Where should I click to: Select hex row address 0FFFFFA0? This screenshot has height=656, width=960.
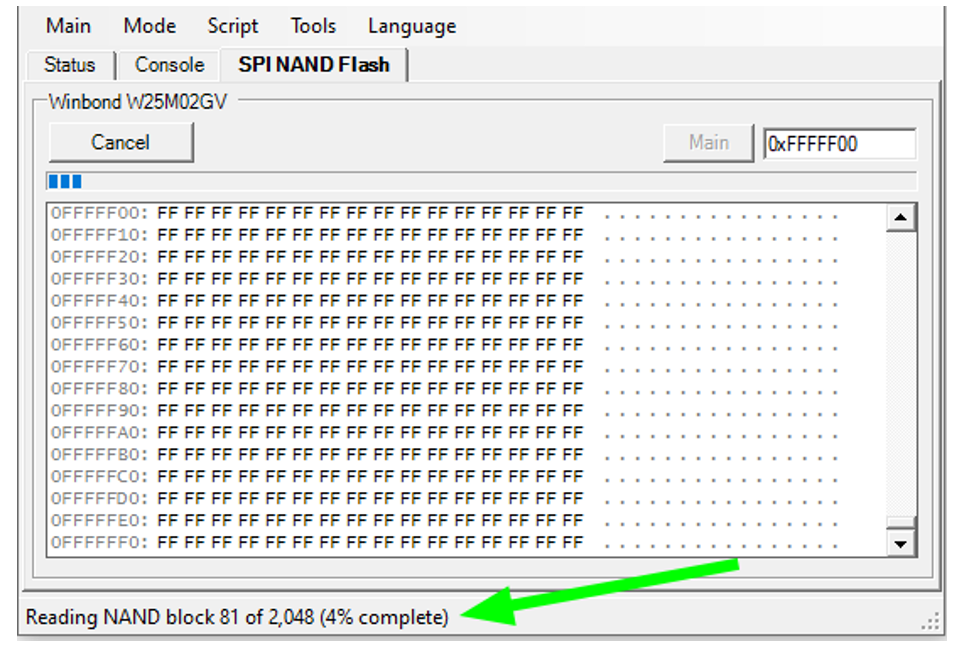tap(99, 433)
